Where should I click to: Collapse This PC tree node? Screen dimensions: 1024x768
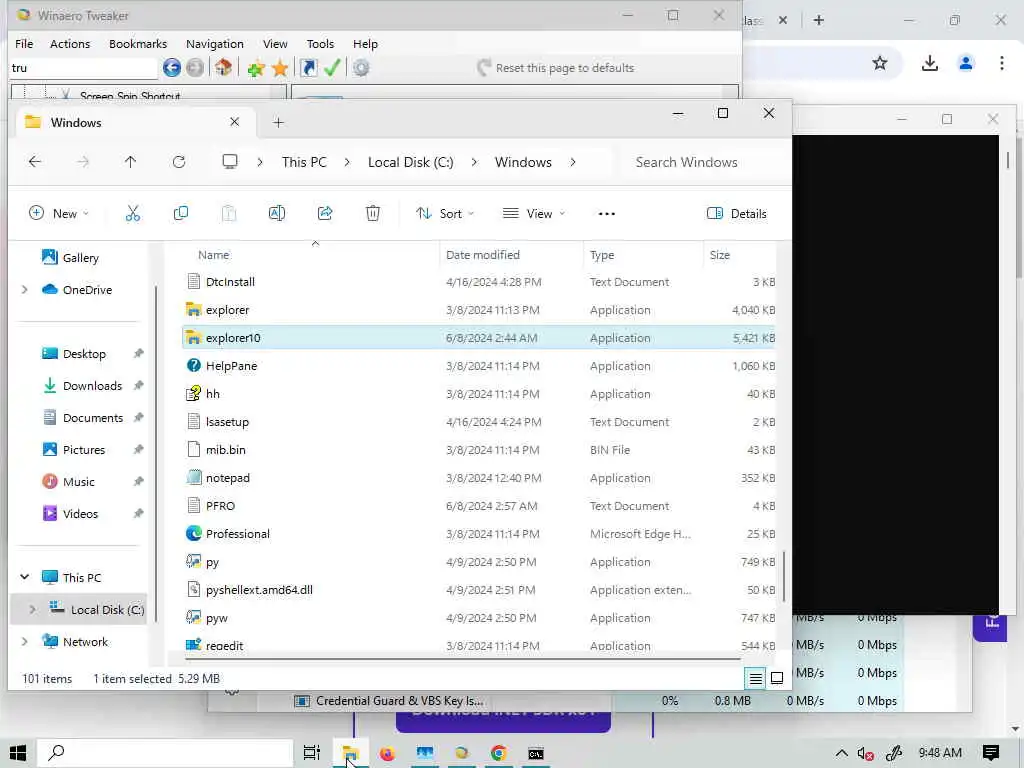pyautogui.click(x=25, y=577)
